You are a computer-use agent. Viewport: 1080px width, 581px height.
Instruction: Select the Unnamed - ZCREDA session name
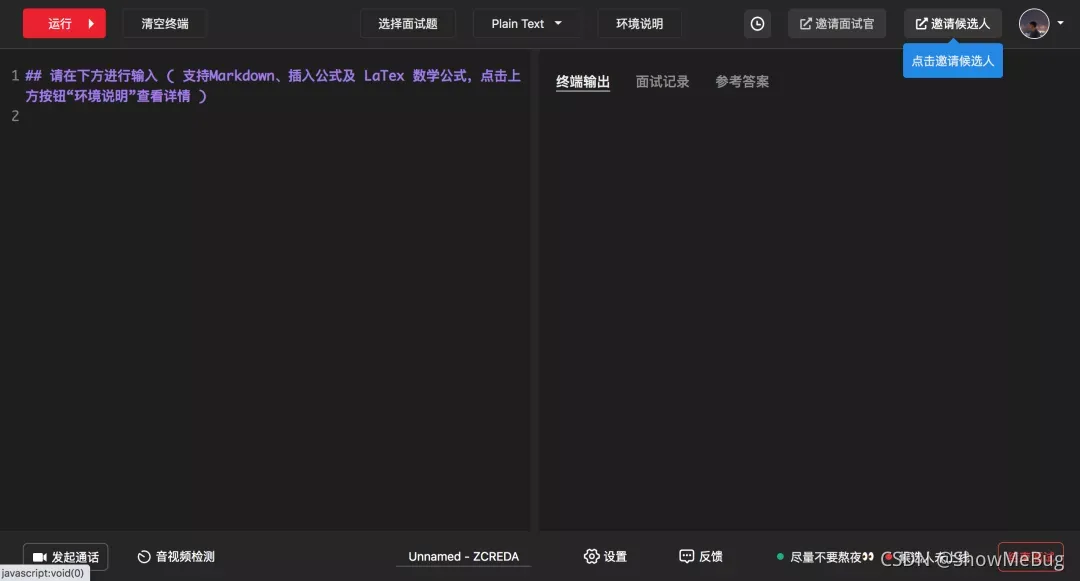click(x=464, y=556)
